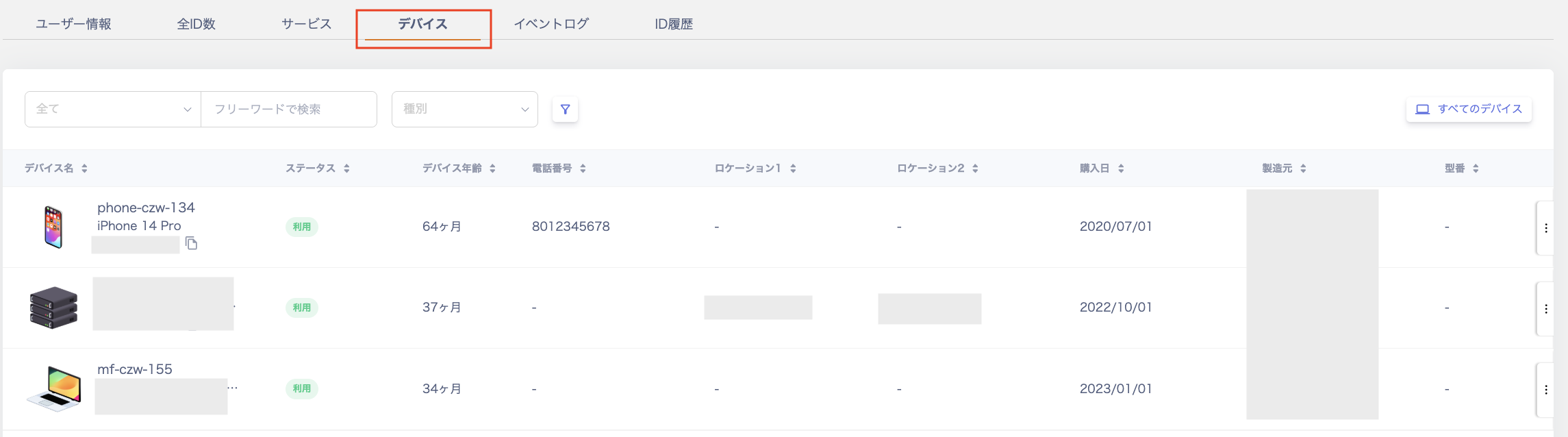
Task: Sort by デバイス名 column
Action: pyautogui.click(x=84, y=168)
